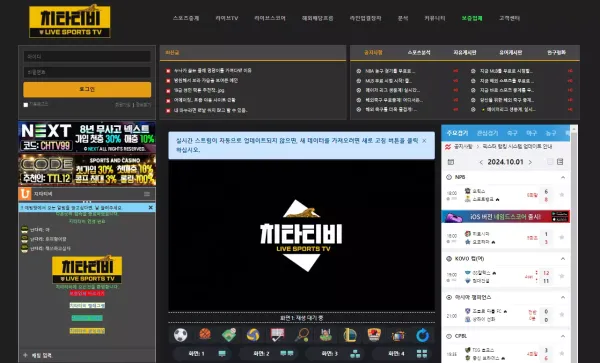Screen dimensions: 600x363
Task: Click the blue refresh arrow icon
Action: pyautogui.click(x=422, y=335)
